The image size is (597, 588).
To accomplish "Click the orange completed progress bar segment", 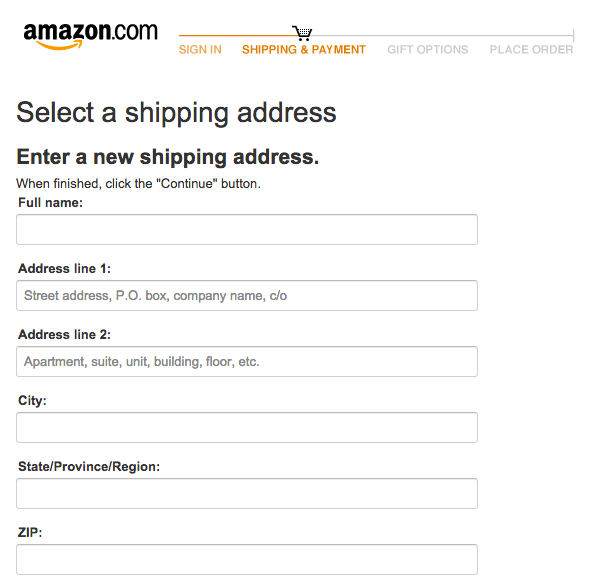I will (x=236, y=35).
